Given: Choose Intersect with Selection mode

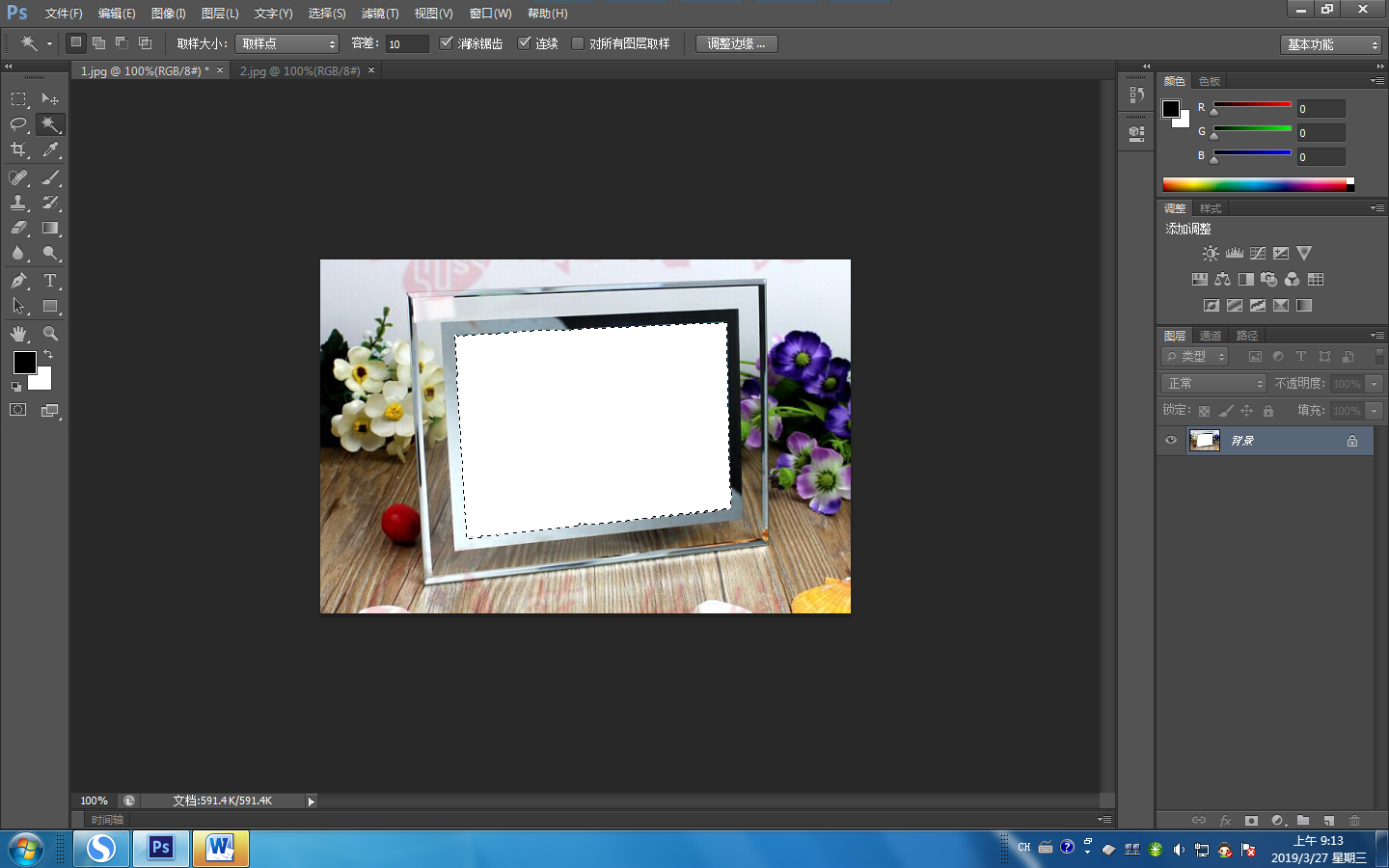Looking at the screenshot, I should tap(145, 42).
